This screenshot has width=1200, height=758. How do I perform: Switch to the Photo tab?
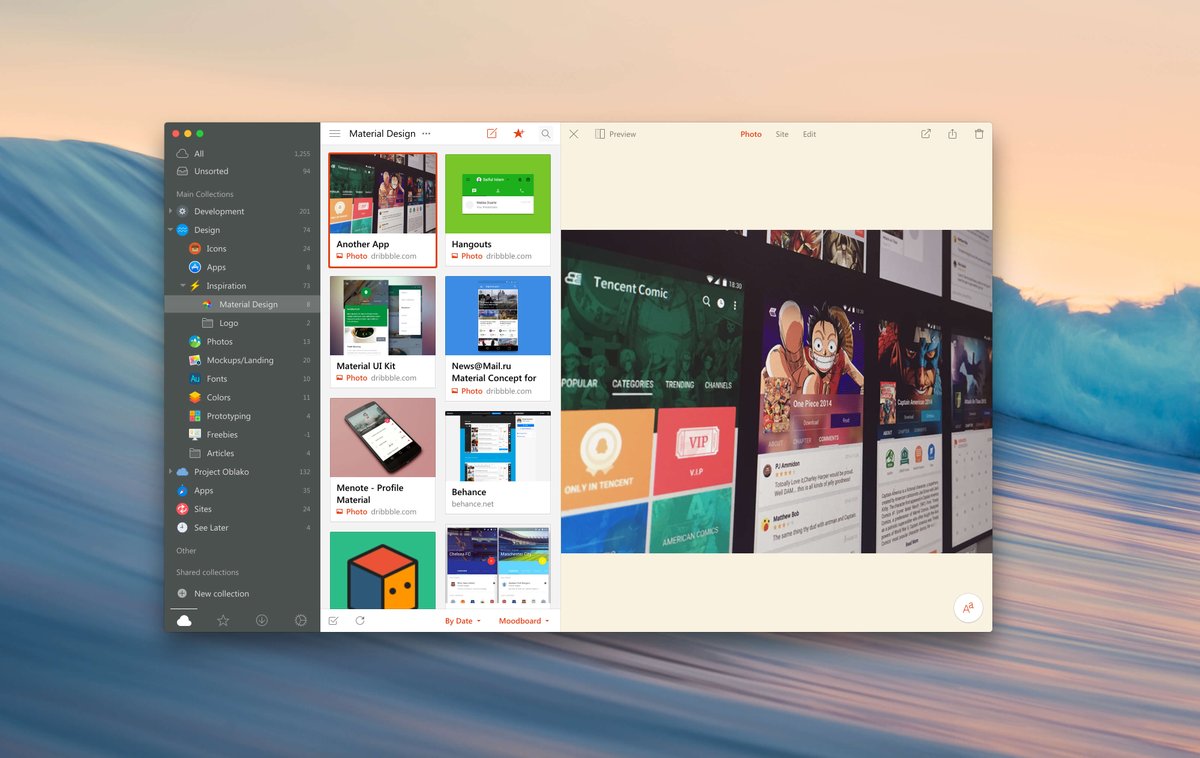(x=751, y=134)
